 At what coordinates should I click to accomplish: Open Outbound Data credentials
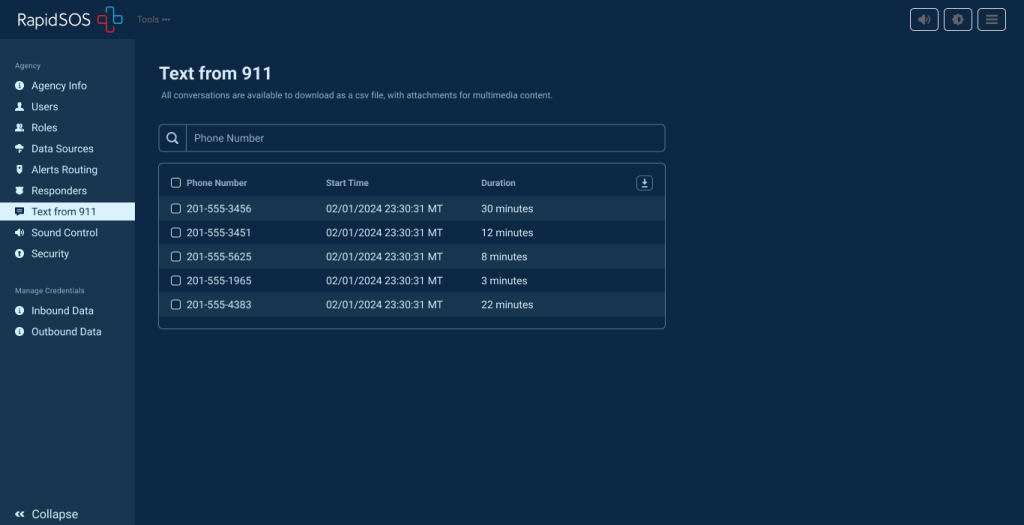(66, 332)
